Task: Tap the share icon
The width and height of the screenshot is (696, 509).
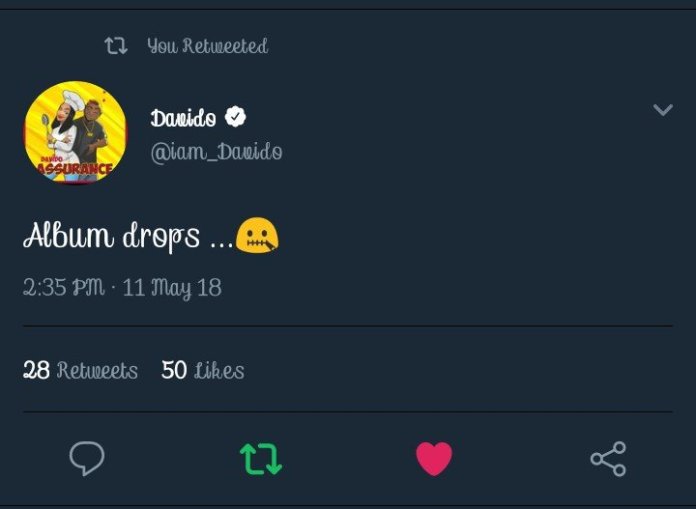Action: tap(607, 459)
